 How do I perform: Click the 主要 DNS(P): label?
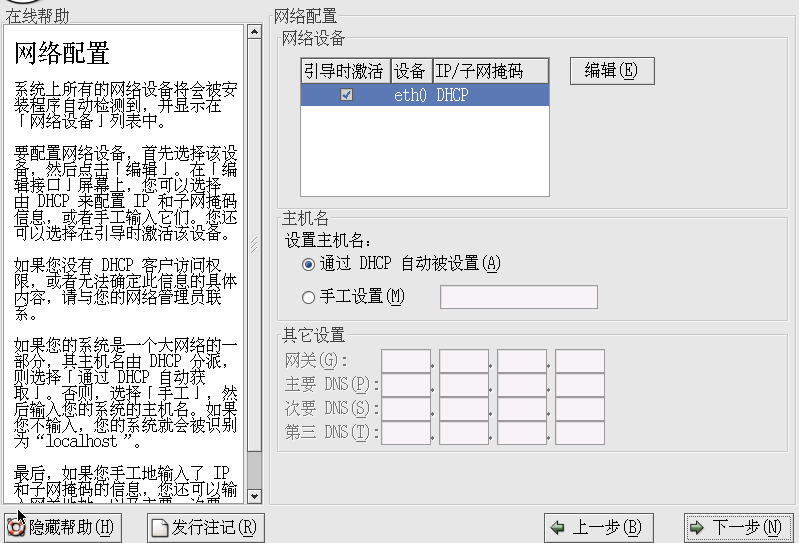point(332,385)
